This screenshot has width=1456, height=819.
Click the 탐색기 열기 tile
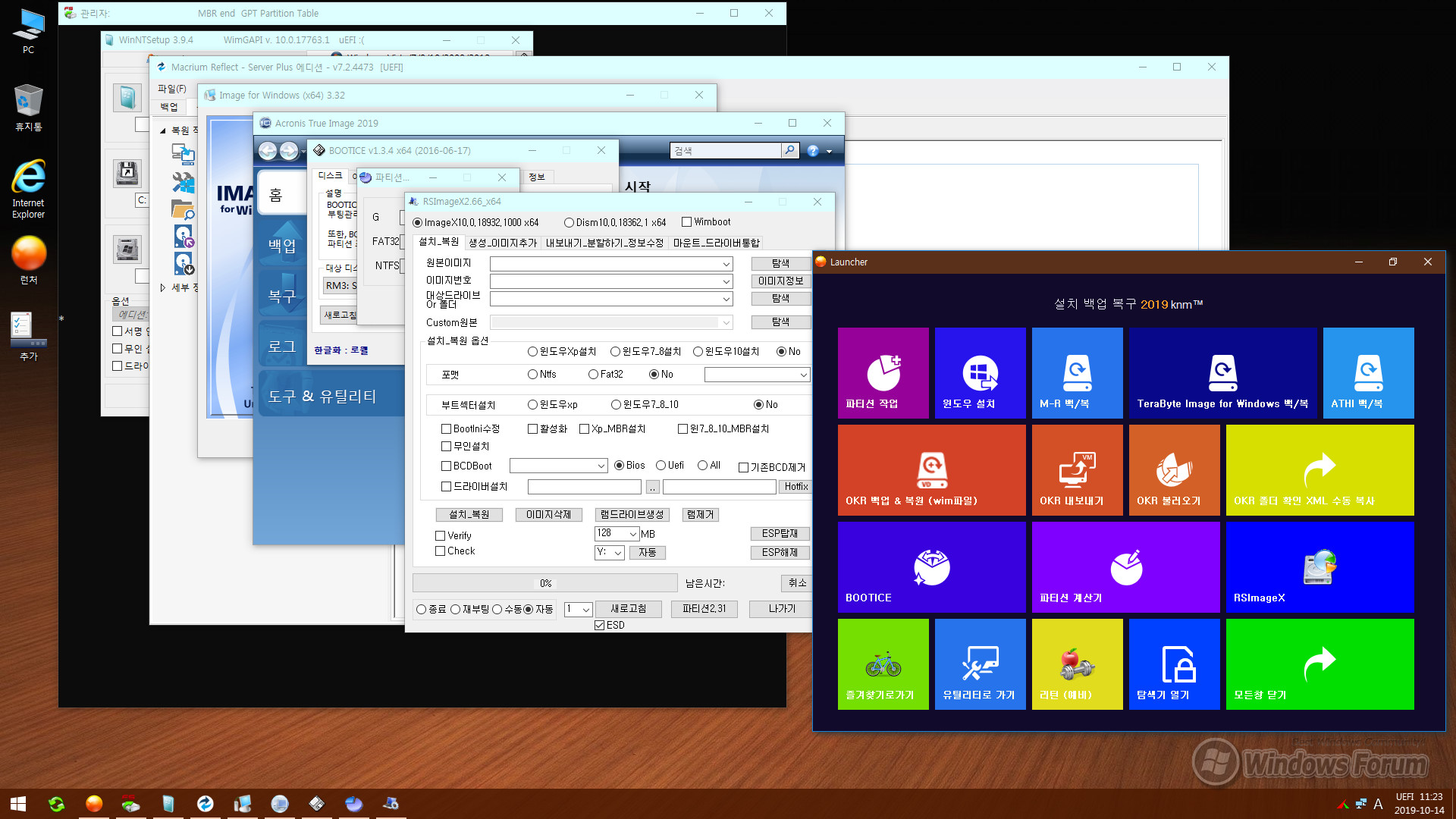(x=1174, y=664)
